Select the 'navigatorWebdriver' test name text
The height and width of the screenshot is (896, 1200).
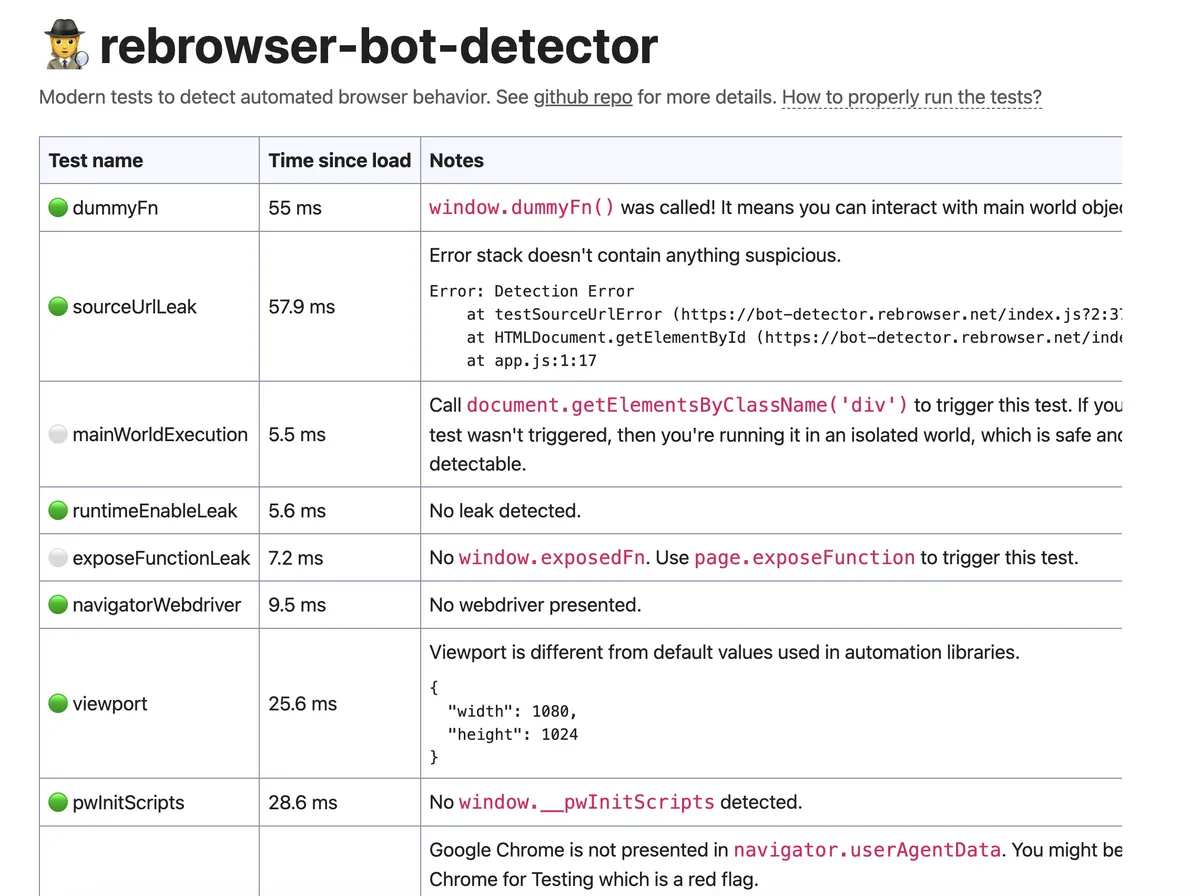[157, 605]
